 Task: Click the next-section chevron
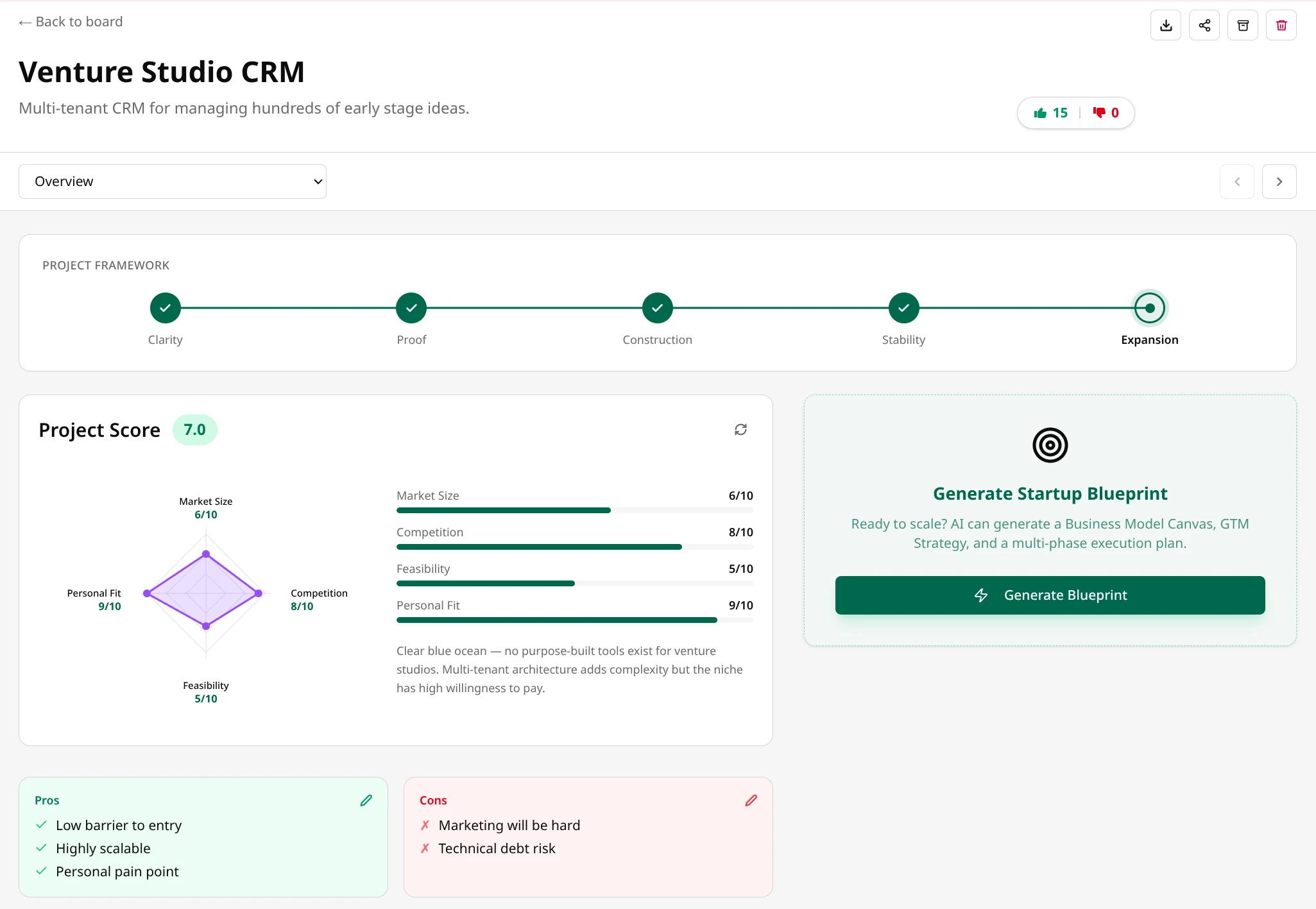point(1279,181)
